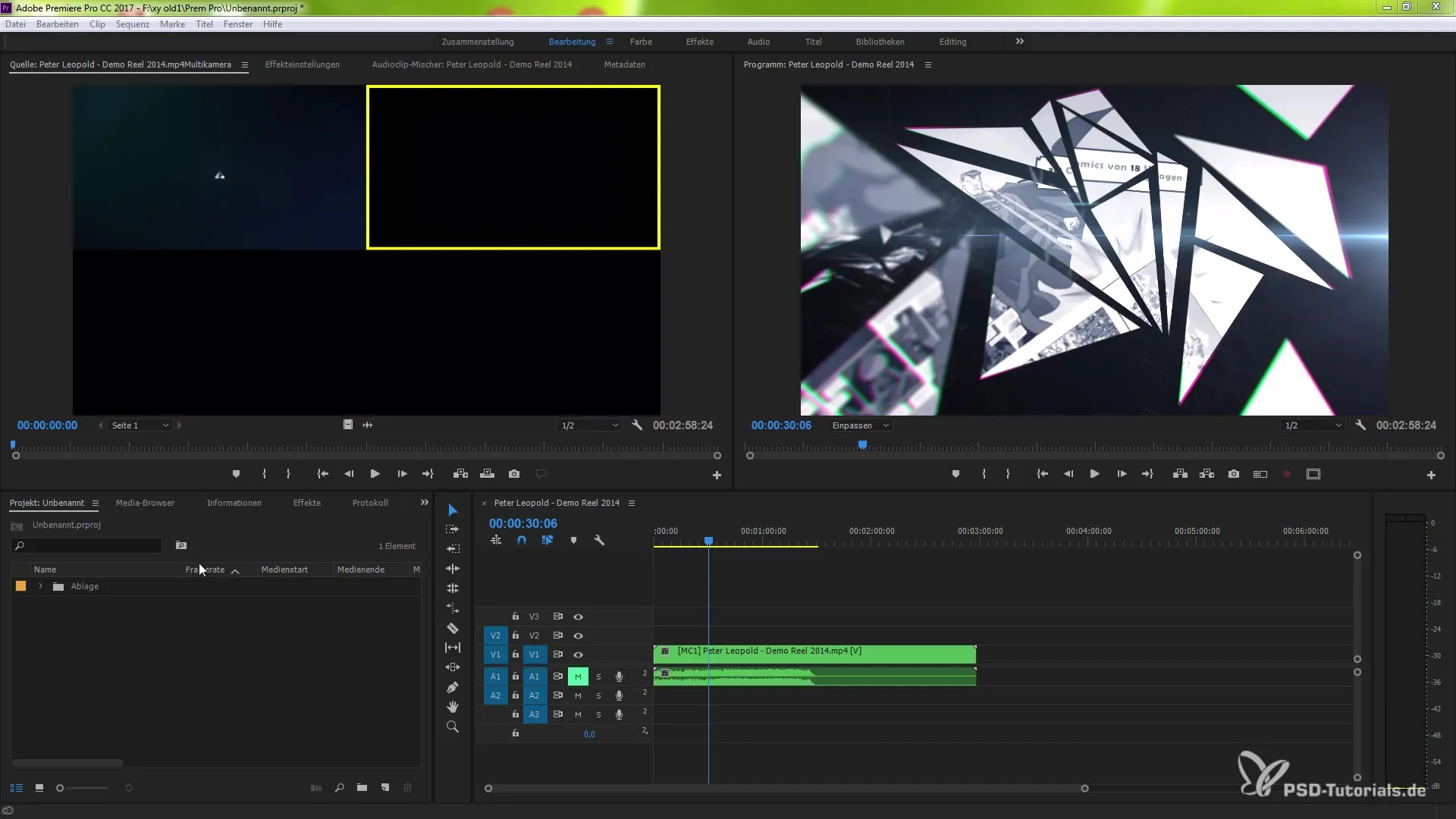This screenshot has width=1456, height=819.
Task: Solo track A2
Action: click(598, 695)
